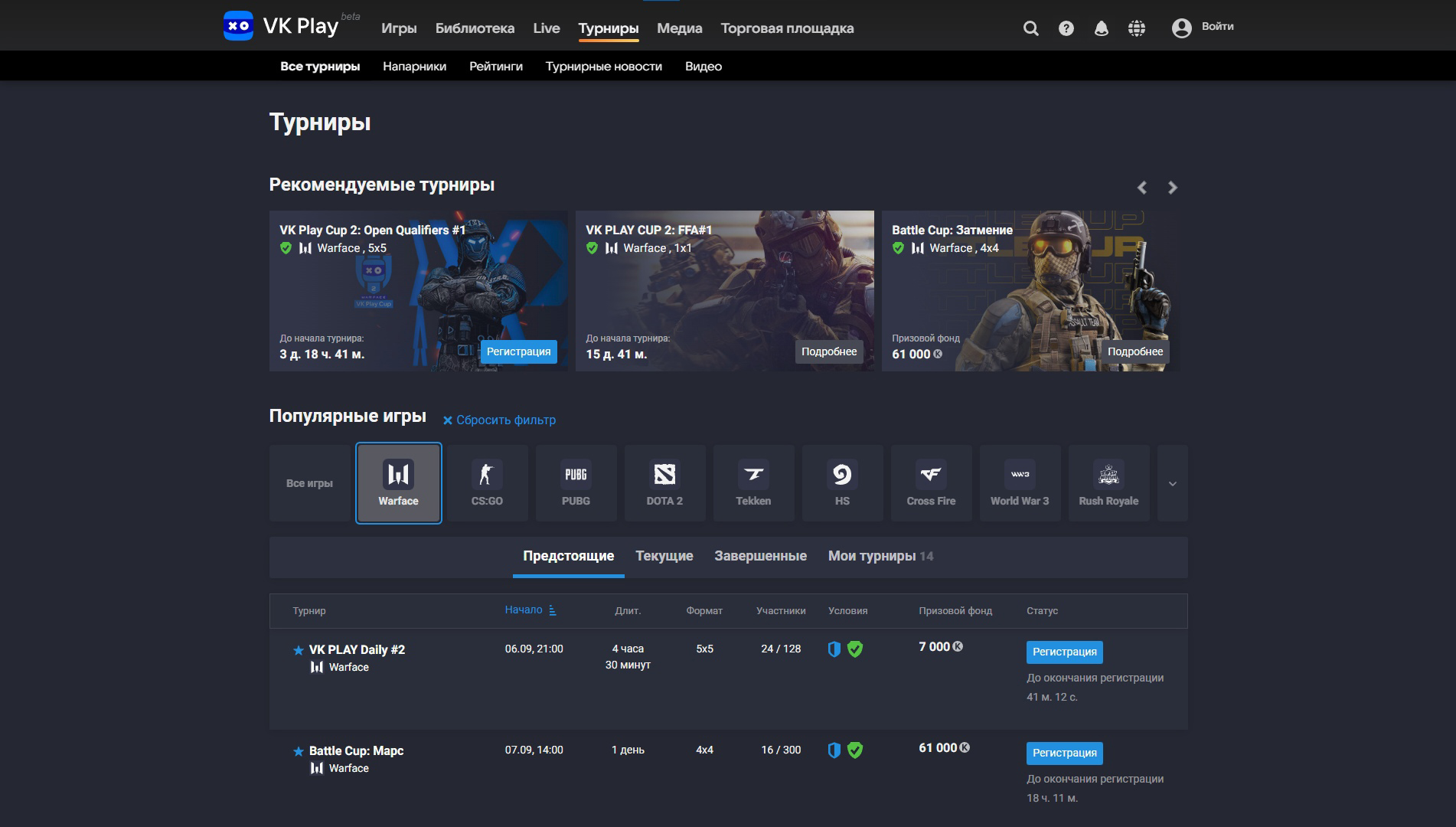The height and width of the screenshot is (827, 1456).
Task: Open the Рейтинги subsection
Action: point(496,66)
